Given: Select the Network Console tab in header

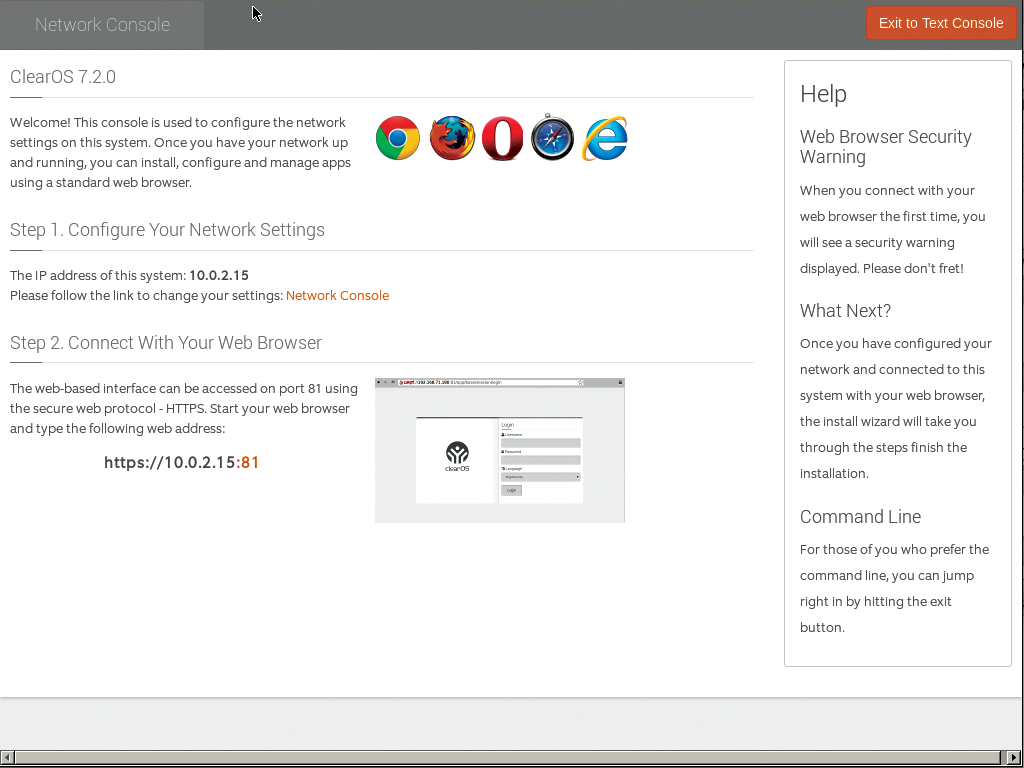Looking at the screenshot, I should 102,25.
